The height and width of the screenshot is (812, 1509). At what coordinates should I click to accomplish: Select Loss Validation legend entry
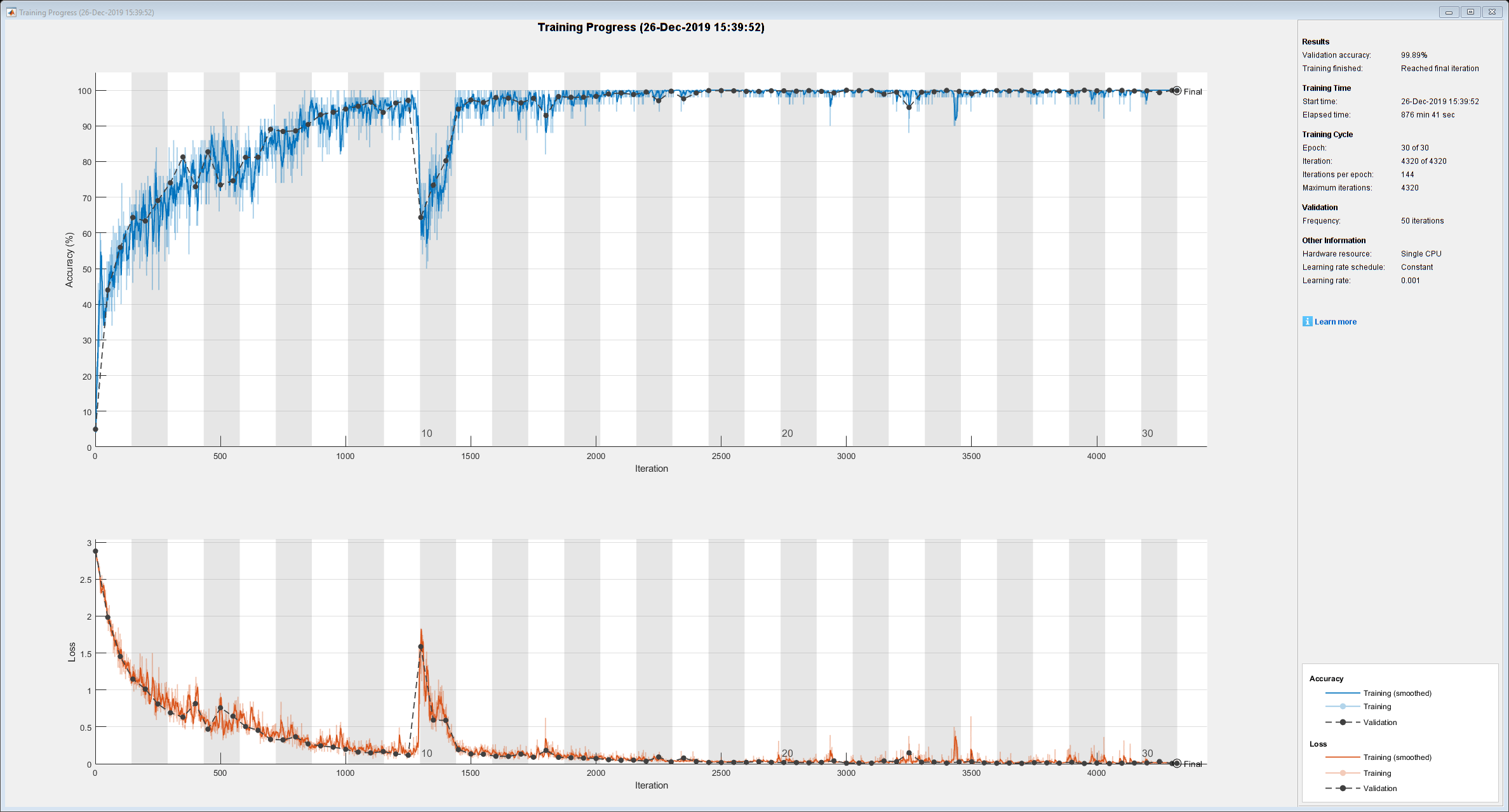coord(1379,789)
